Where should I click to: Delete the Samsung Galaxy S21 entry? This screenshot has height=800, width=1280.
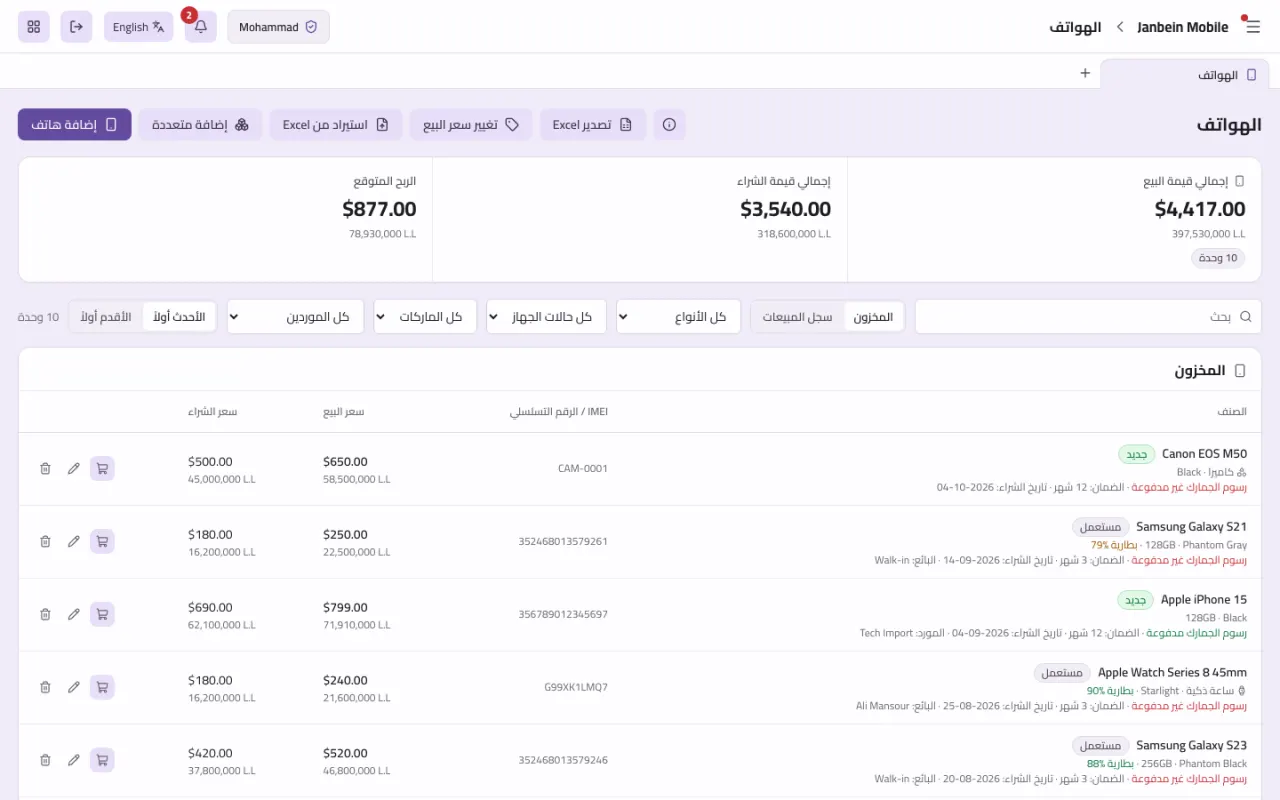tap(45, 541)
